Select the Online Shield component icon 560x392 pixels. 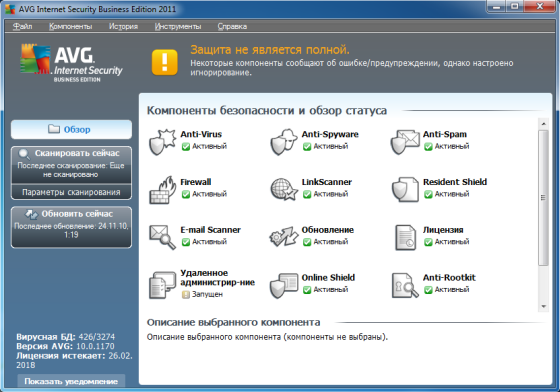point(284,285)
